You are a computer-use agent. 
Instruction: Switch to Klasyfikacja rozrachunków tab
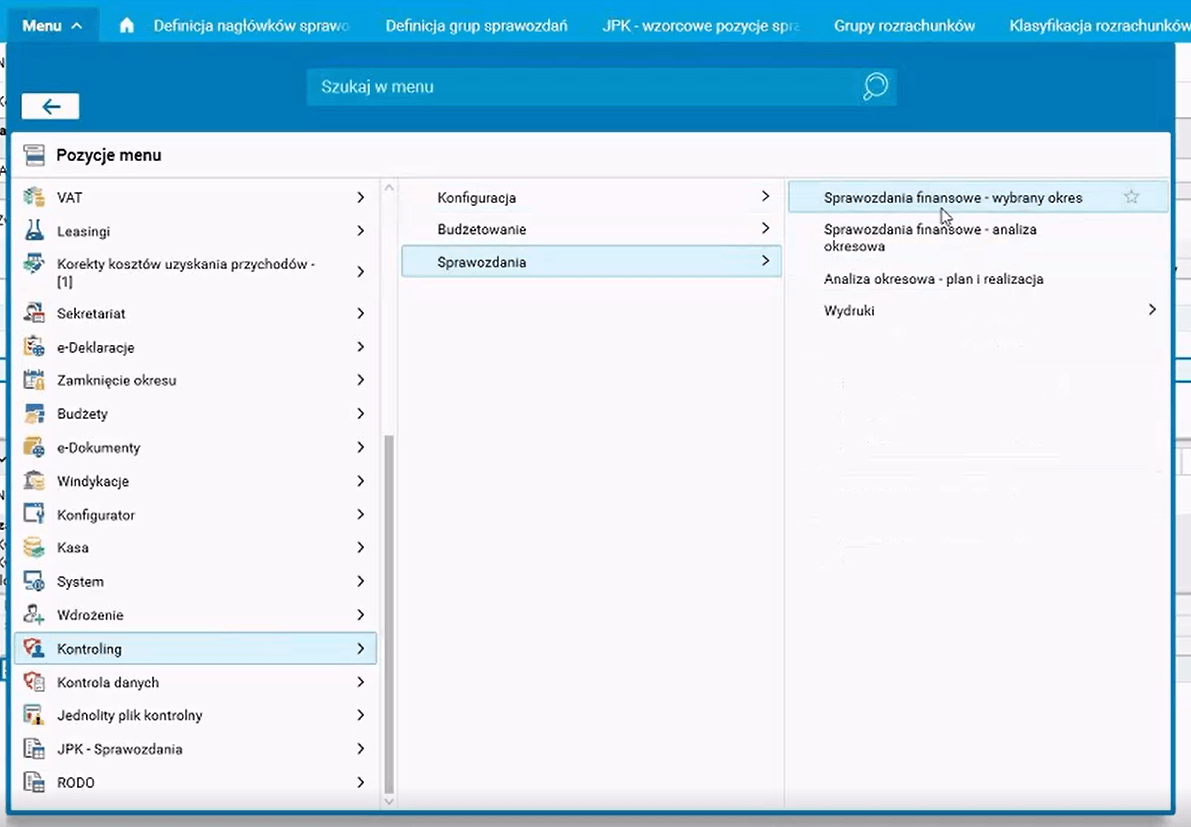(x=1099, y=26)
